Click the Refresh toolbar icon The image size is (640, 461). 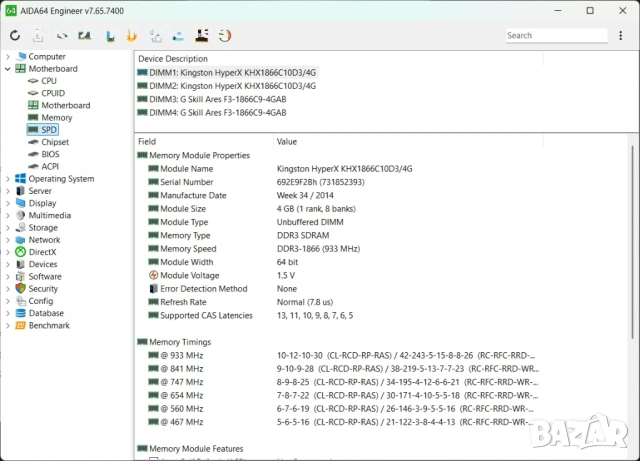[x=15, y=36]
